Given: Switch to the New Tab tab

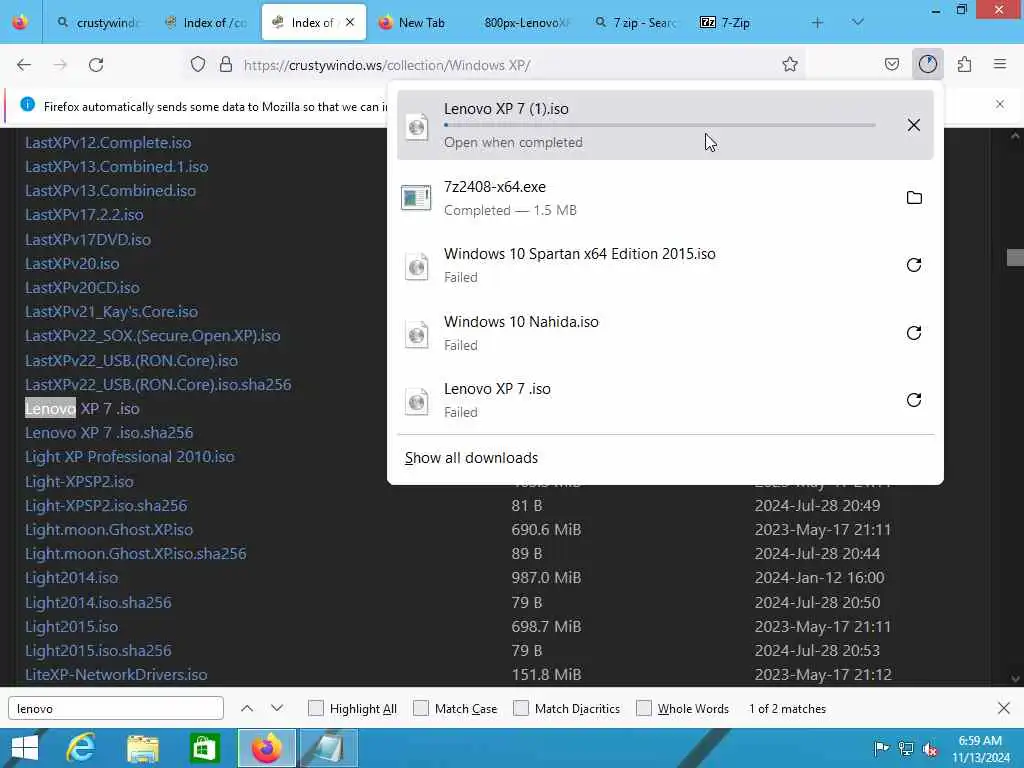Looking at the screenshot, I should (x=421, y=23).
